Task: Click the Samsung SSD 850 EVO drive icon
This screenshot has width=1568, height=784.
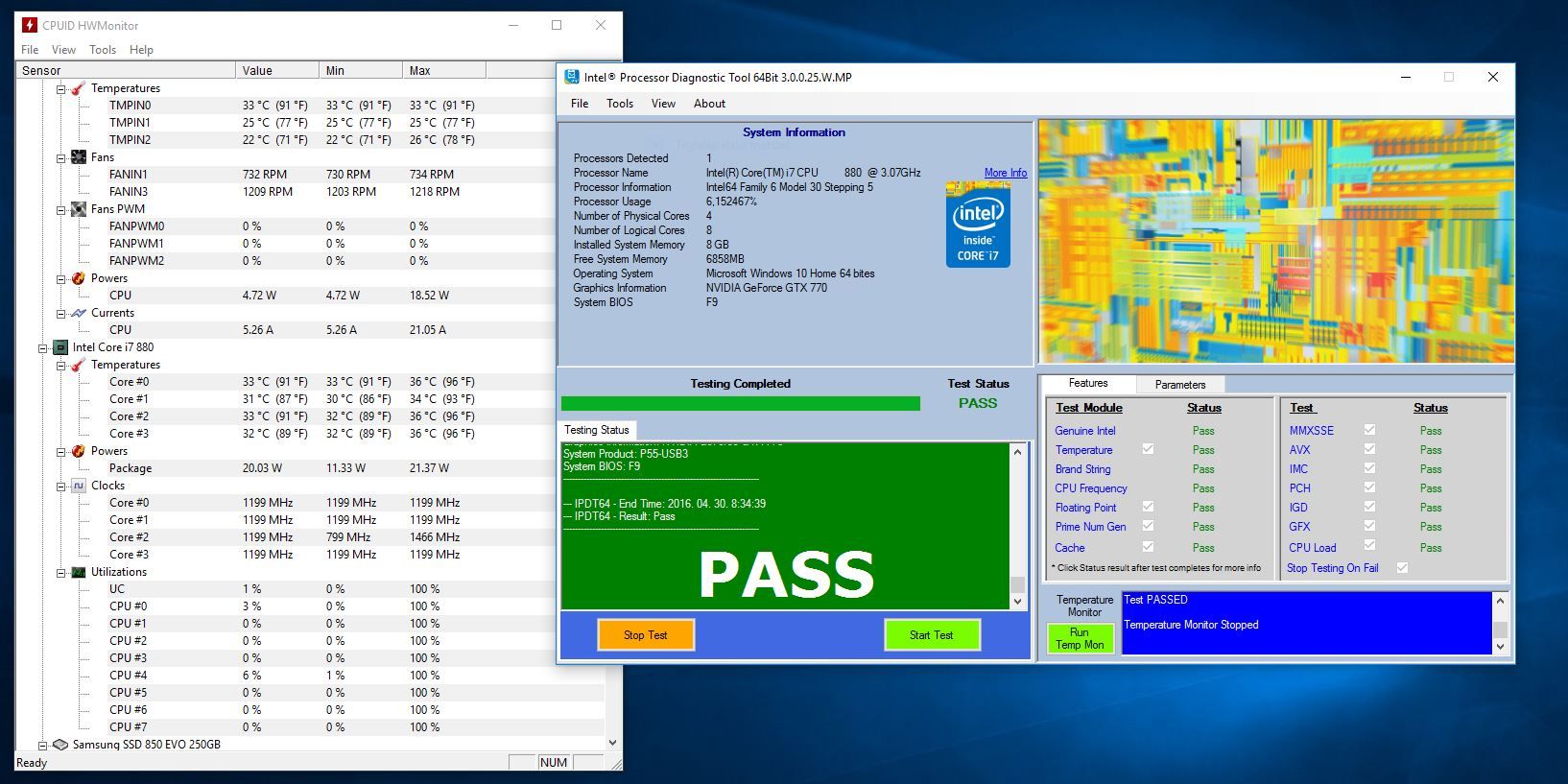Action: pos(59,745)
